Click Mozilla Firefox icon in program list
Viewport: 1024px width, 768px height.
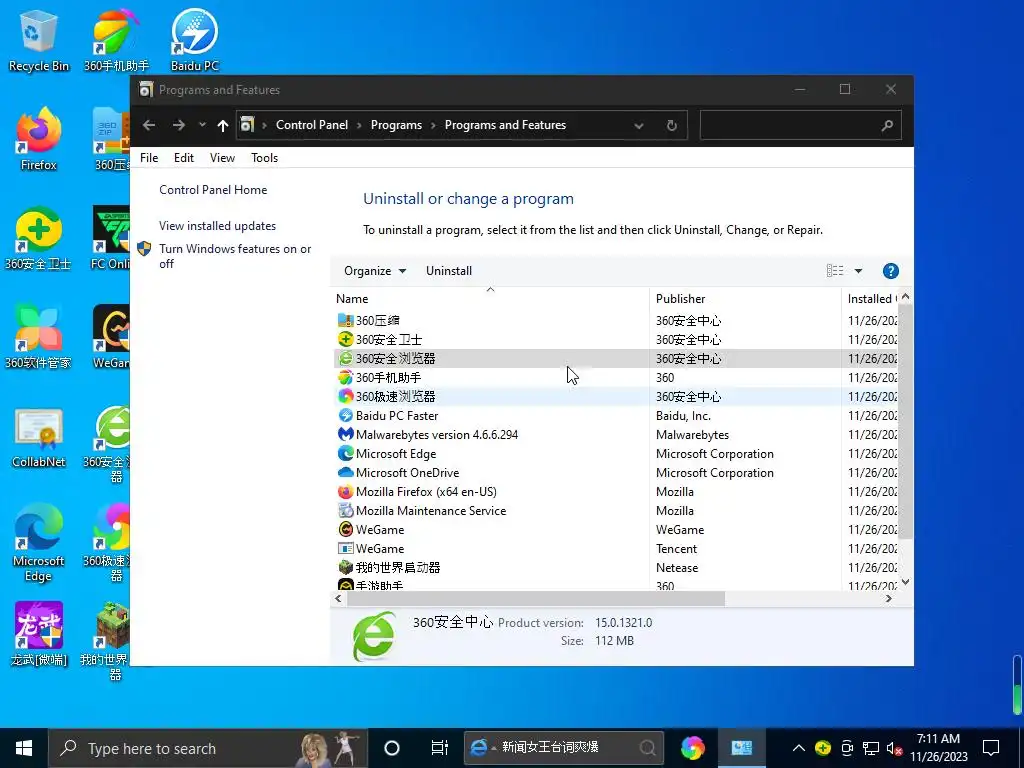(345, 492)
